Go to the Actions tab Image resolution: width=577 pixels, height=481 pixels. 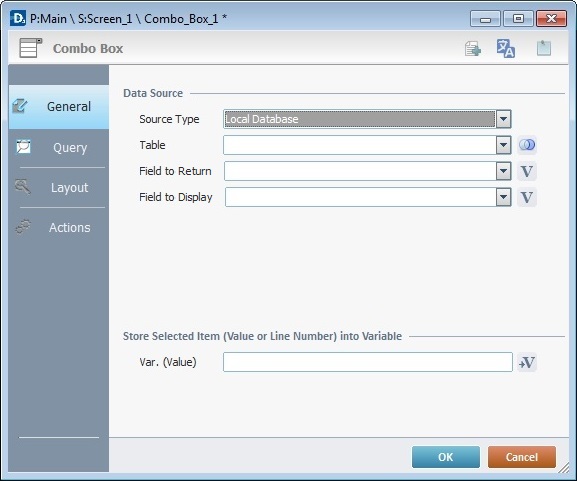tap(59, 227)
